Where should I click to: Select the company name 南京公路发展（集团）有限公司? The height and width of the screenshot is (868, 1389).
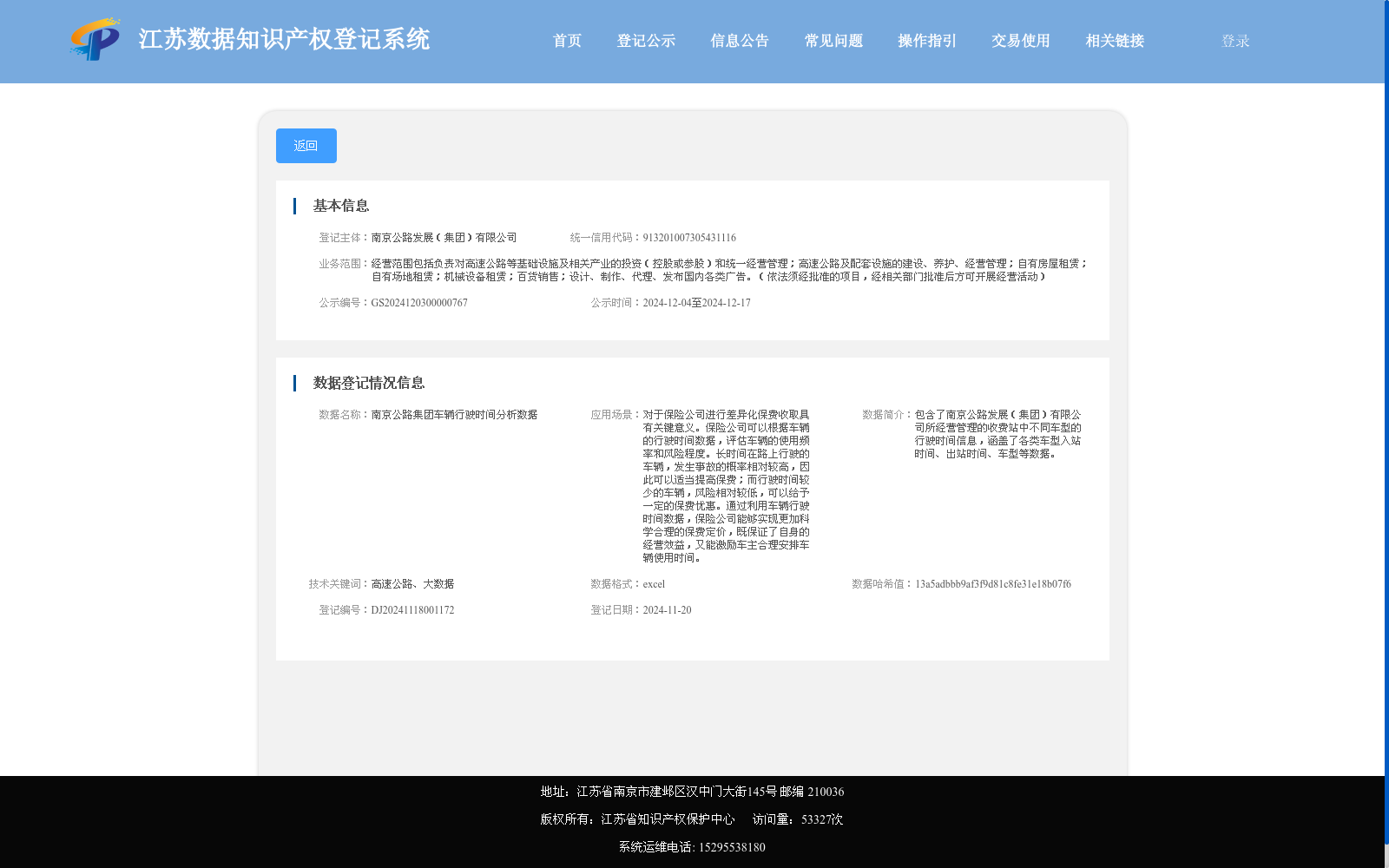click(x=444, y=238)
